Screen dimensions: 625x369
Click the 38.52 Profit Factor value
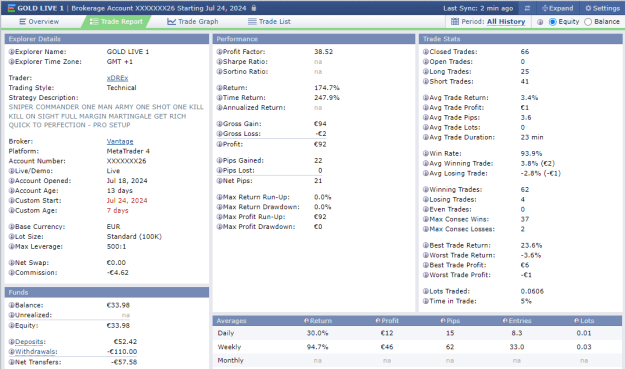click(323, 52)
